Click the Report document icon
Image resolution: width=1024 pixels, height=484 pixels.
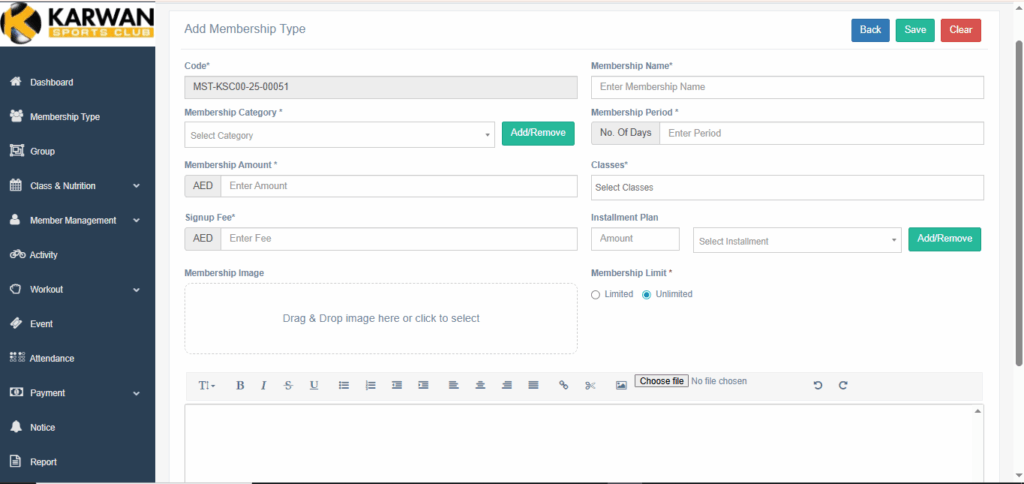16,461
